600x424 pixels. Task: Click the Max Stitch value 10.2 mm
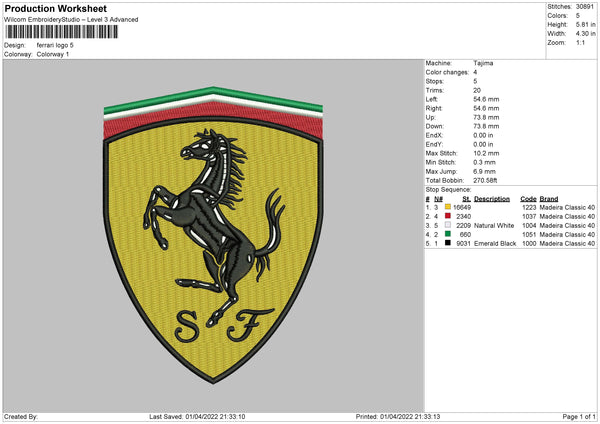pos(486,153)
